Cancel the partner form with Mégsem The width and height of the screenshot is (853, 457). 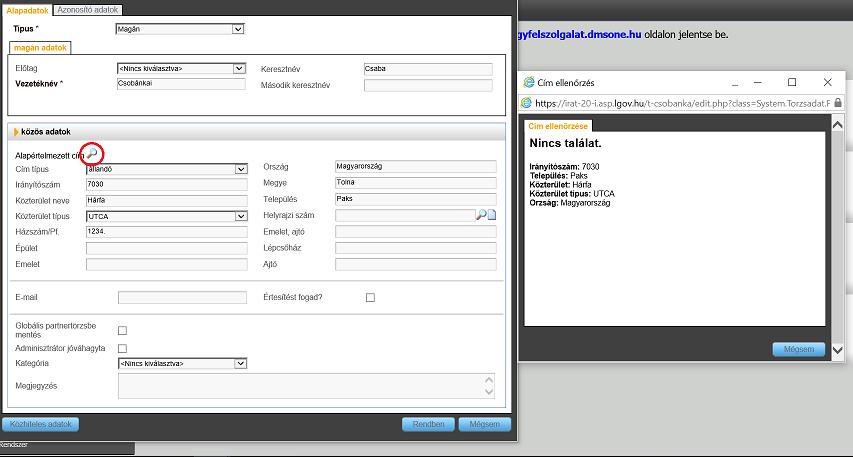(x=484, y=424)
